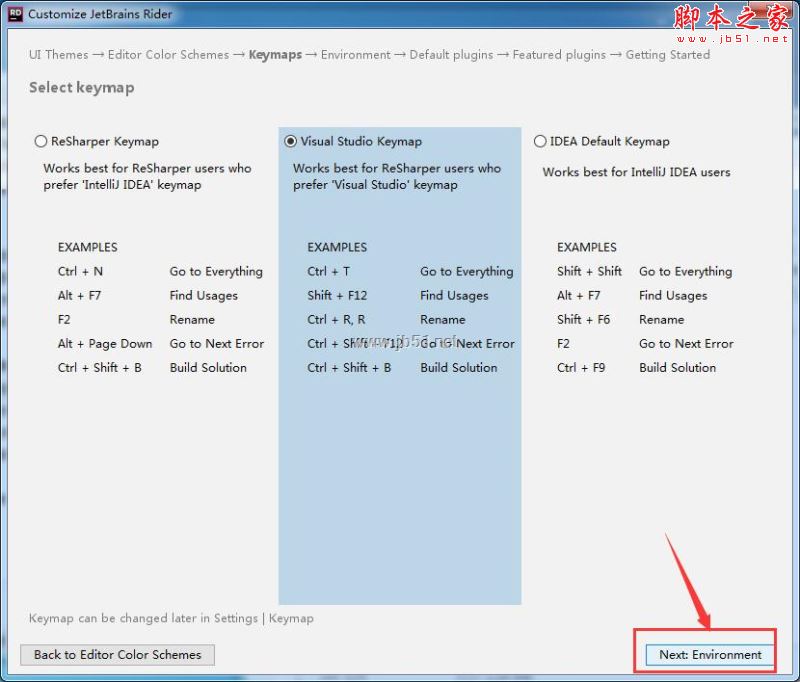Click the Getting Started breadcrumb step
Screen dimensions: 800x682
point(668,55)
